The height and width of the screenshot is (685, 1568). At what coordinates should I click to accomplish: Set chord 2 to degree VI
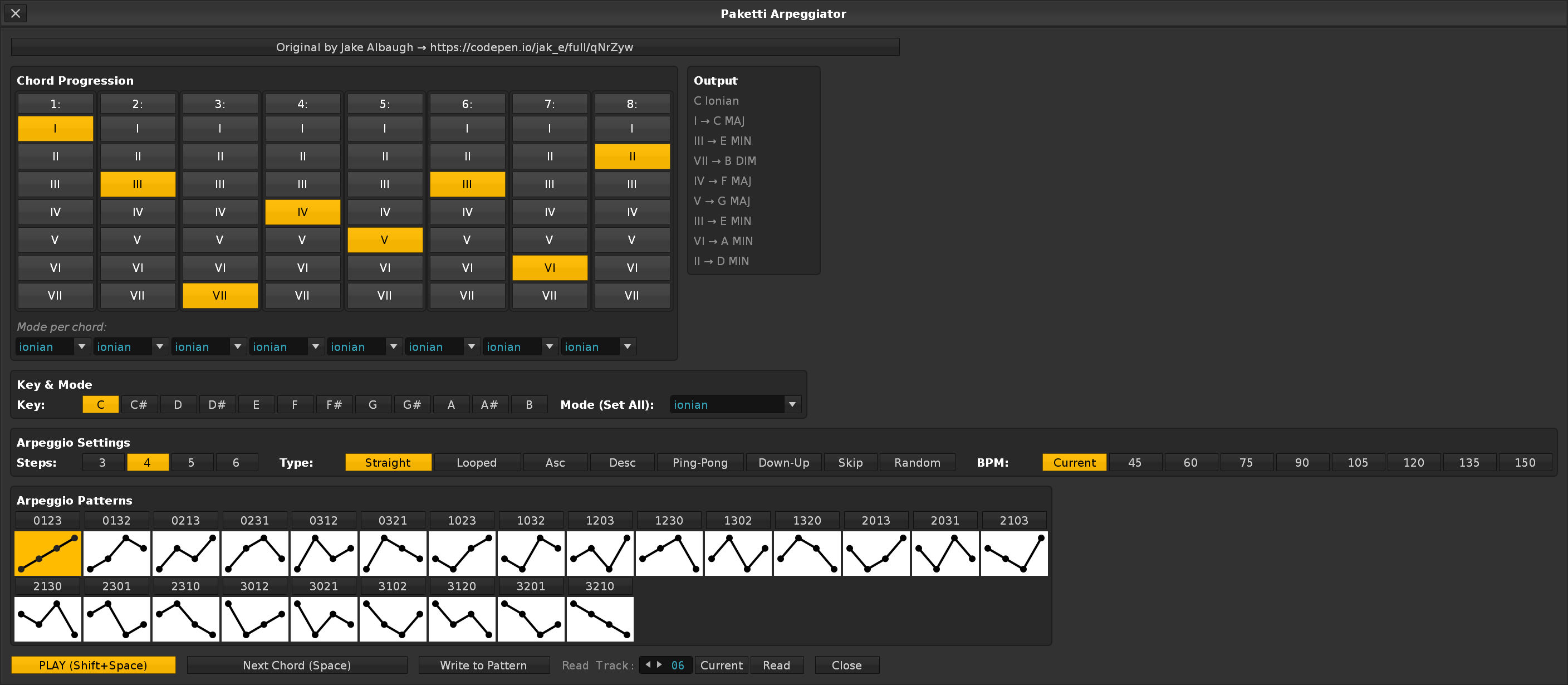click(x=138, y=267)
